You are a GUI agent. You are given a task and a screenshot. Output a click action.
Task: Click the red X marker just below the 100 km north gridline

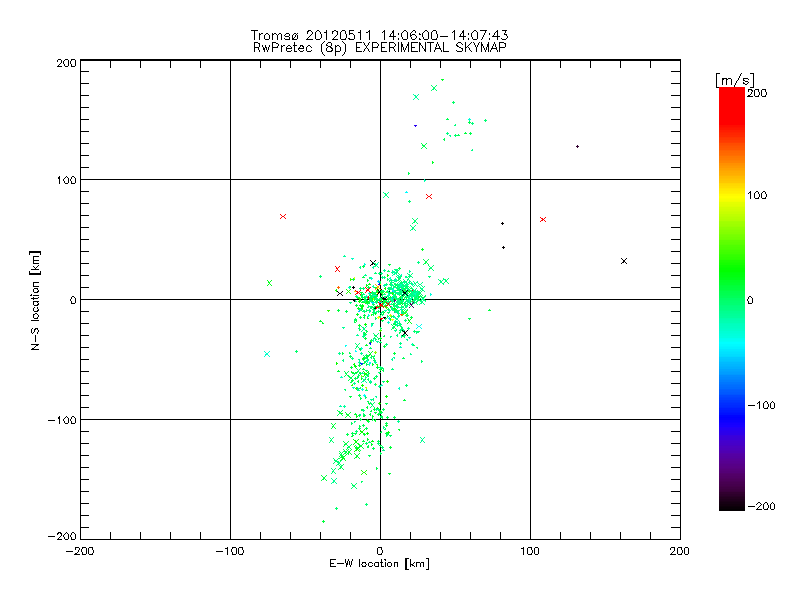429,196
